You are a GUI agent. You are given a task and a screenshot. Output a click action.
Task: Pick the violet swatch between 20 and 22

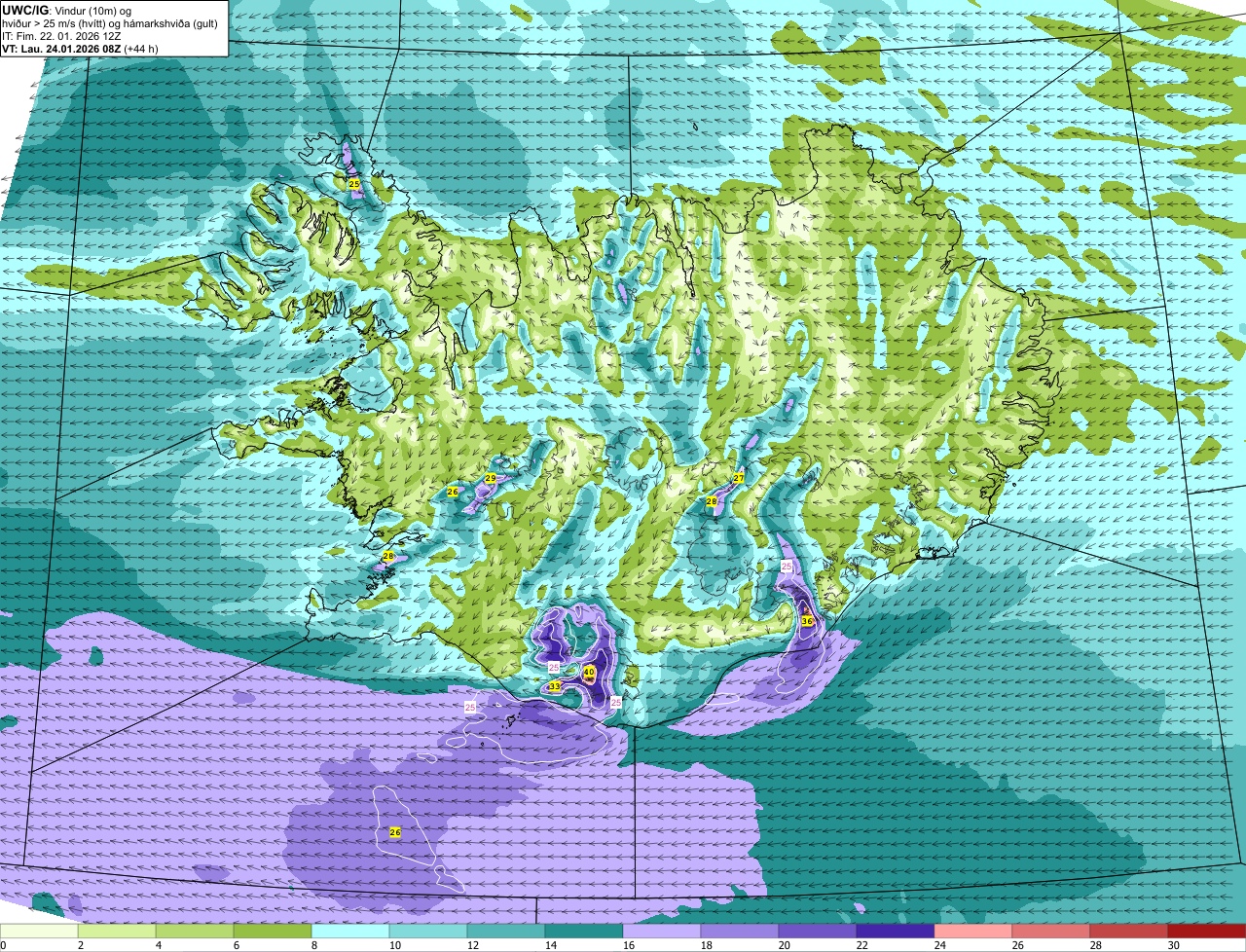818,931
